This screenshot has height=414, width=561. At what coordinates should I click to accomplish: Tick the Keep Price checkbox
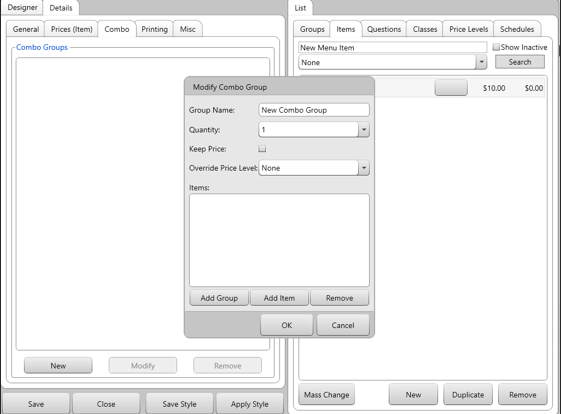point(262,148)
